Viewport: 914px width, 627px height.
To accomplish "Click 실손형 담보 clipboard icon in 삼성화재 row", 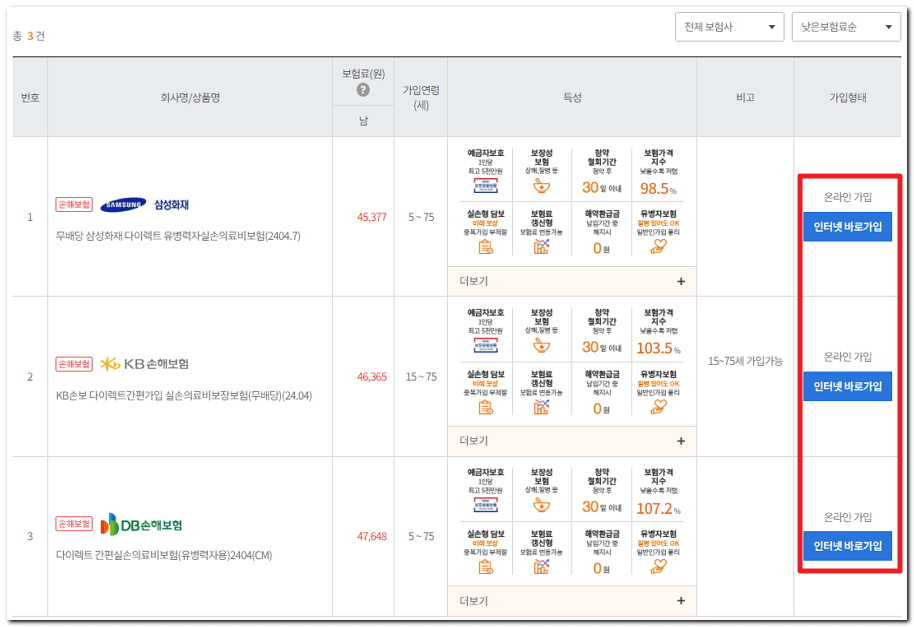I will [485, 248].
